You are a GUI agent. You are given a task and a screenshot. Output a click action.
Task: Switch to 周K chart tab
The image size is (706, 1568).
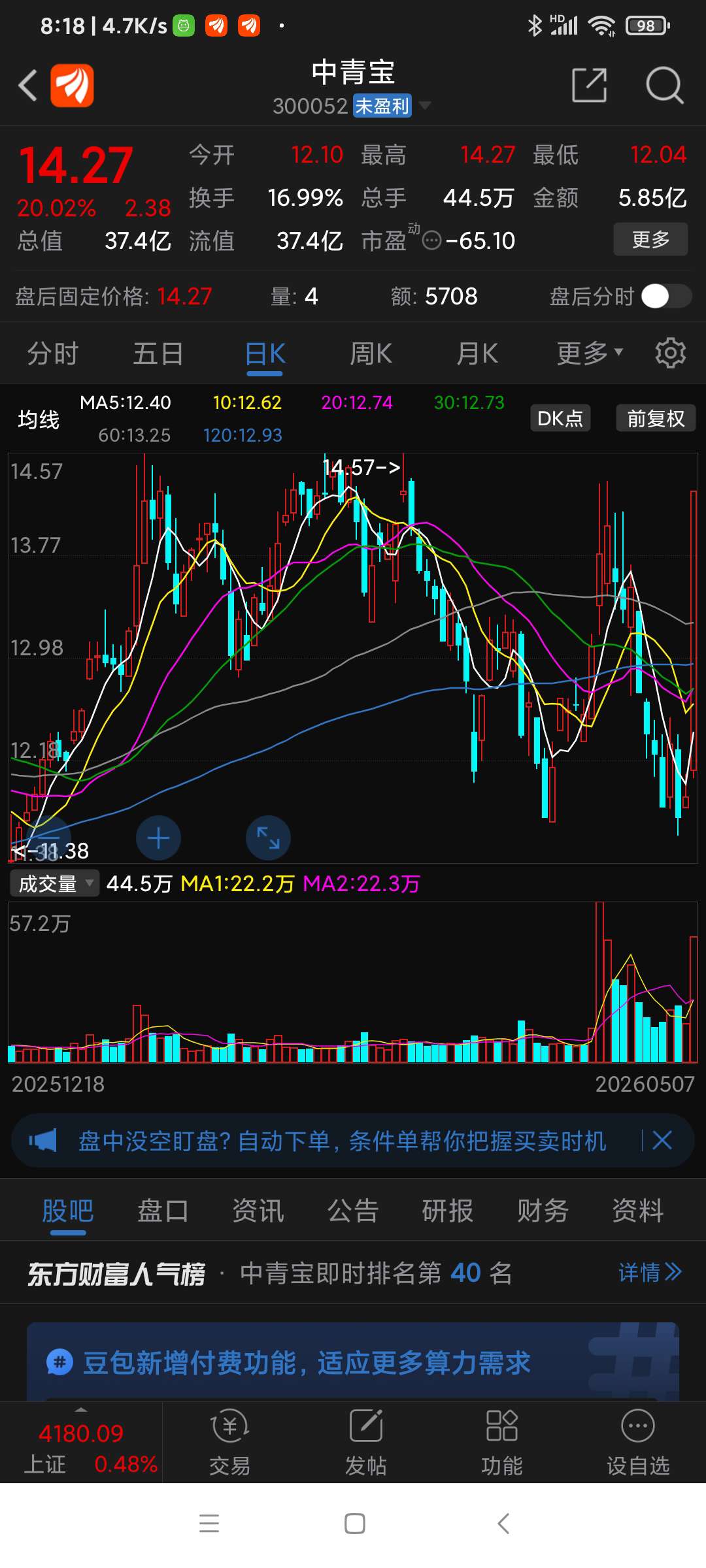point(371,353)
